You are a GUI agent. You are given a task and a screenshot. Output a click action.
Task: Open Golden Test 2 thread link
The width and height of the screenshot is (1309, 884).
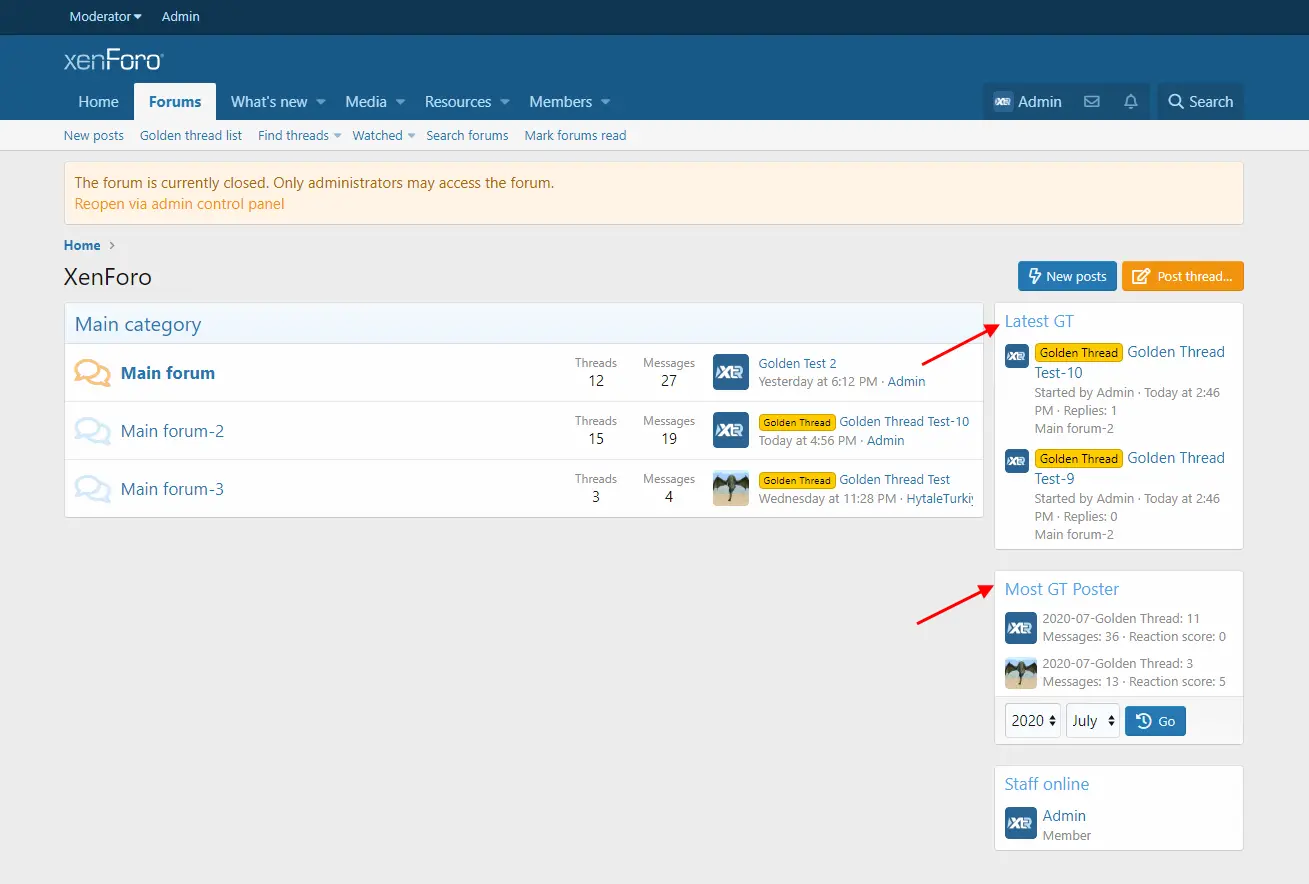pos(797,364)
